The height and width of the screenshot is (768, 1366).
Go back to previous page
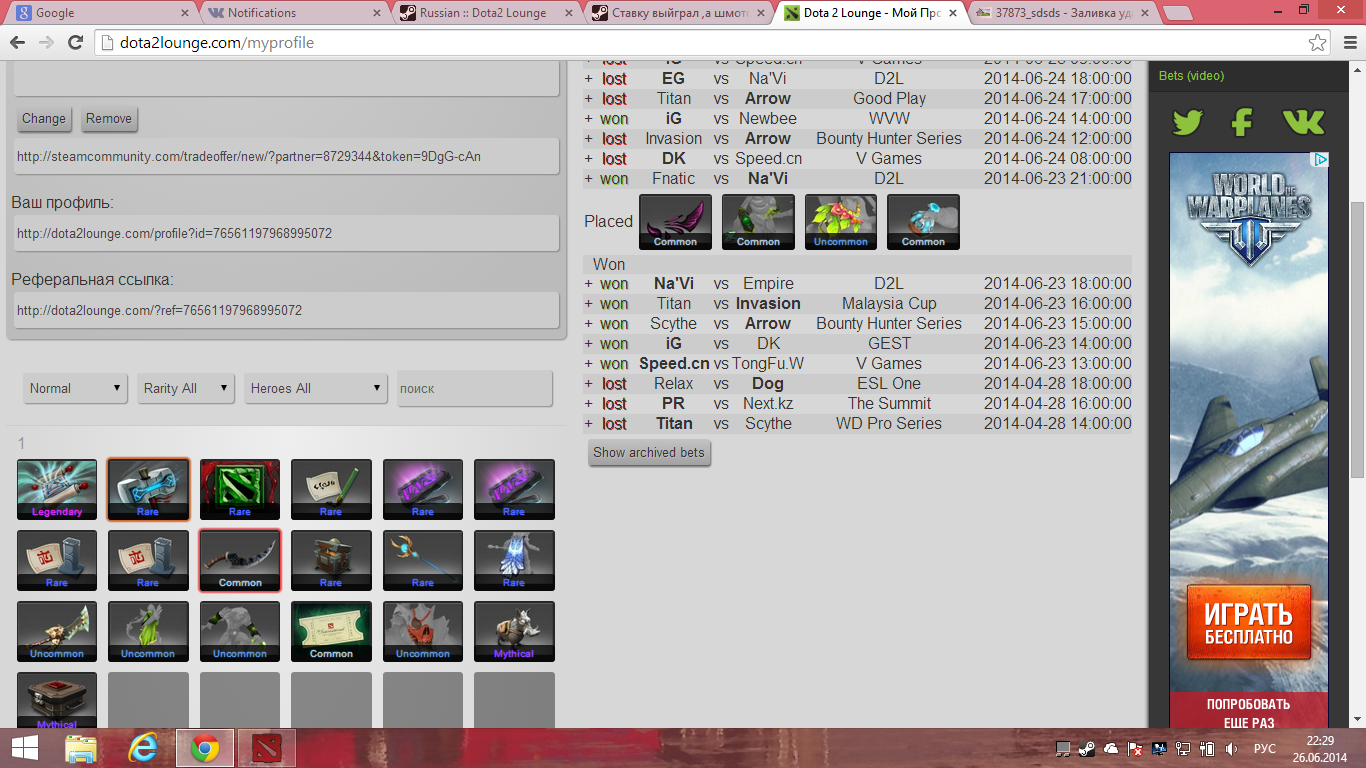click(x=17, y=43)
